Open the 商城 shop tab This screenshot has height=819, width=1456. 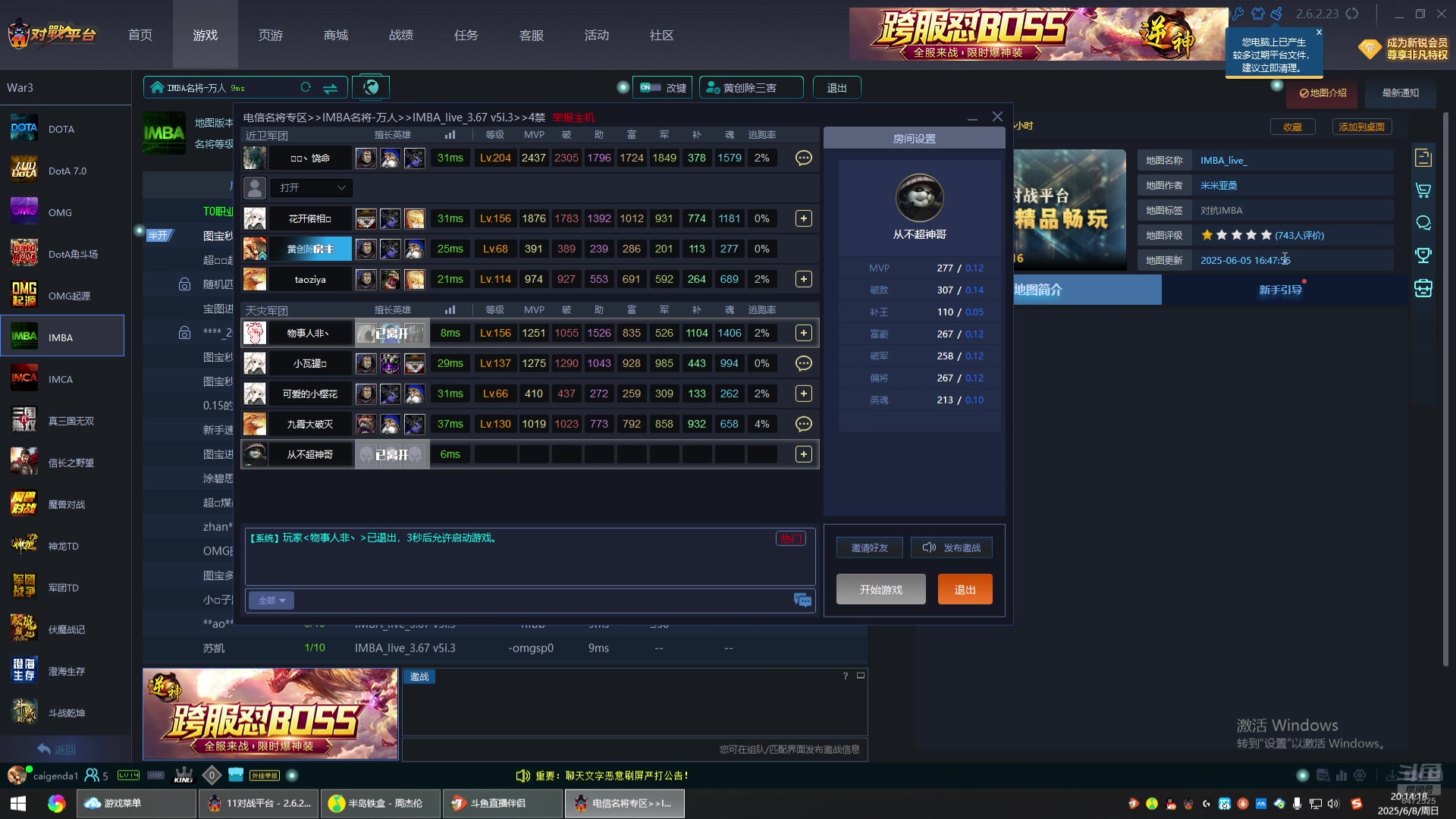[x=336, y=35]
